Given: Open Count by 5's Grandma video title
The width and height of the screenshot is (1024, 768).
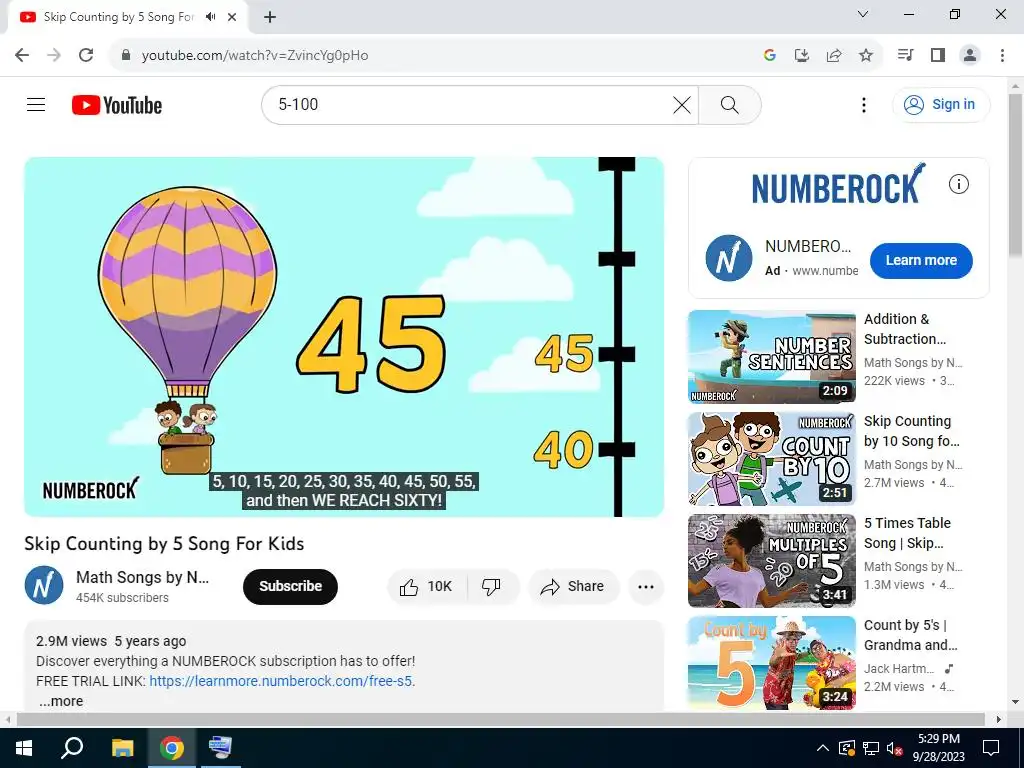Looking at the screenshot, I should [910, 635].
